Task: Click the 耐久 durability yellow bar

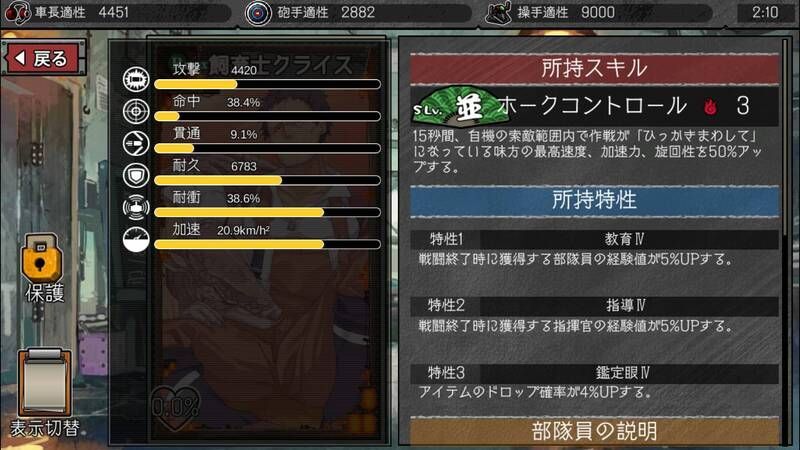Action: coord(267,180)
